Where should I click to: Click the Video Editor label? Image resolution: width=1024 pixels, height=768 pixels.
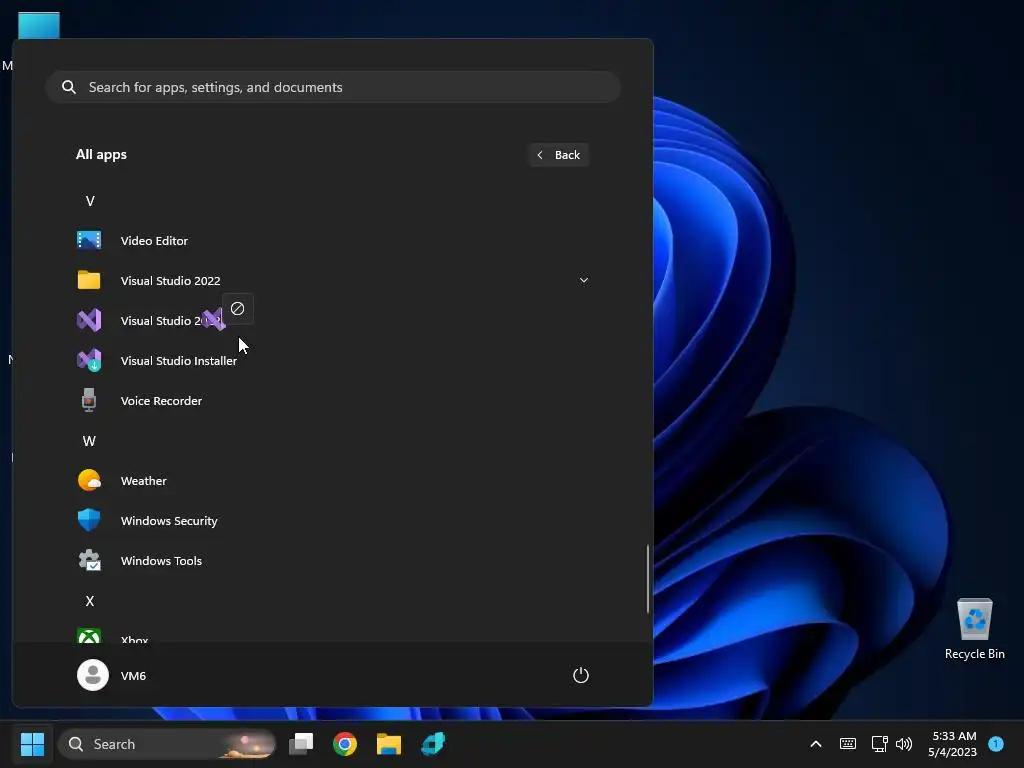click(154, 240)
